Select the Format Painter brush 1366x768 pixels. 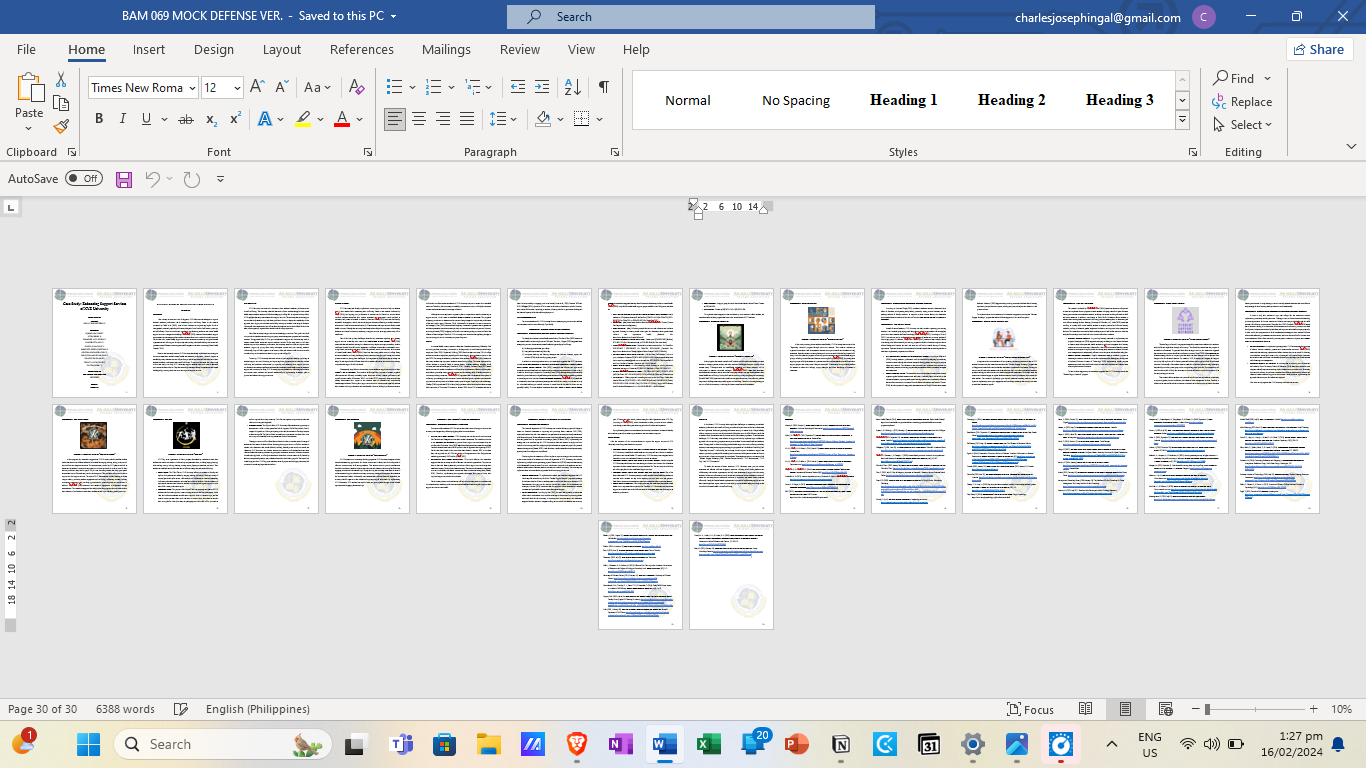(61, 126)
